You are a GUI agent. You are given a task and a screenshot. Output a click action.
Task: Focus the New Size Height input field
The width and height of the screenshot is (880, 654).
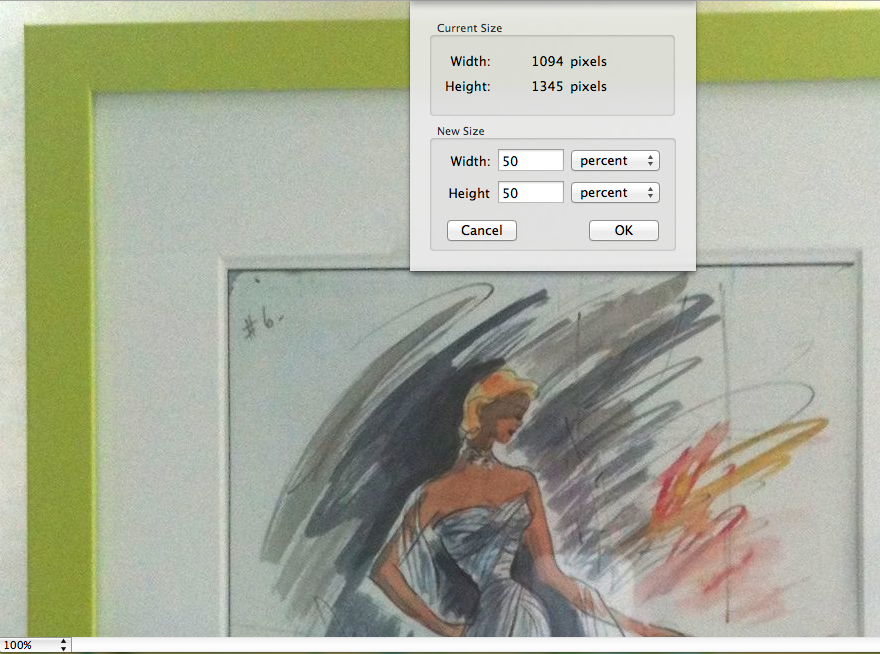pos(530,193)
